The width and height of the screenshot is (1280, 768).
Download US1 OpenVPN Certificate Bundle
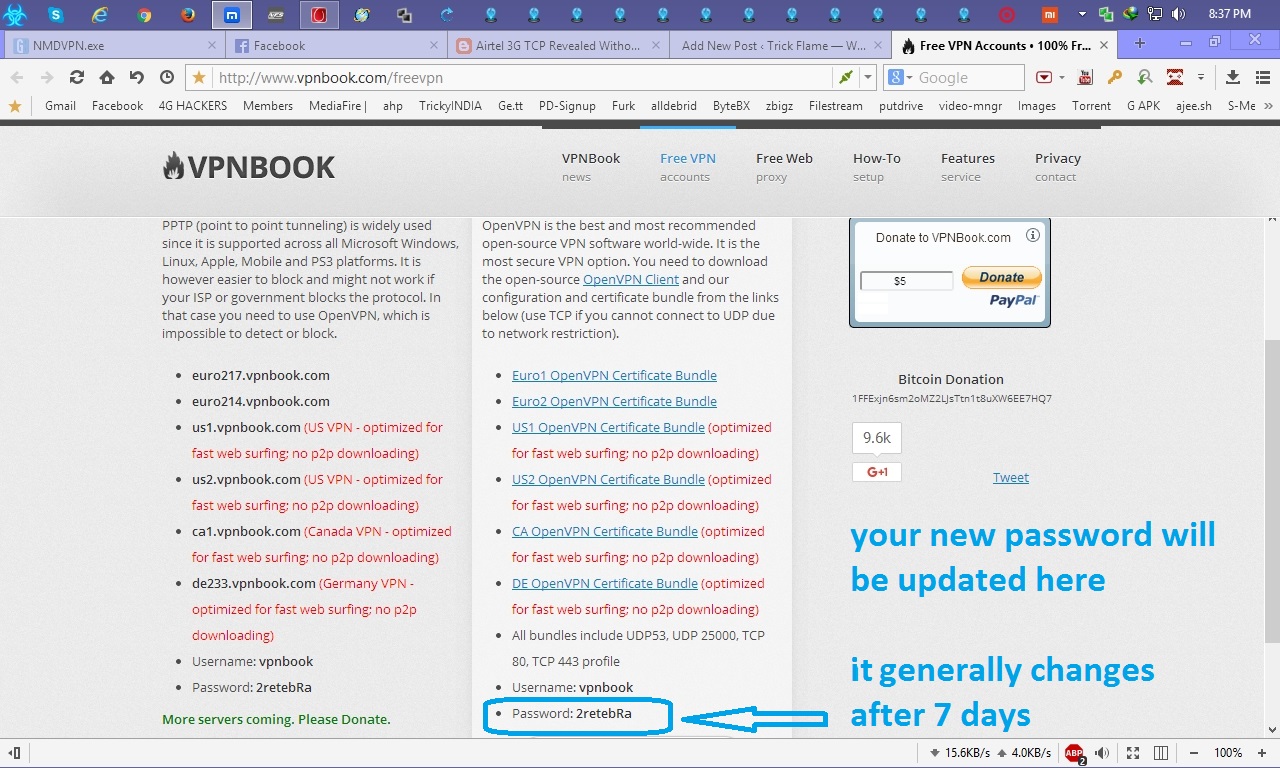(x=608, y=428)
